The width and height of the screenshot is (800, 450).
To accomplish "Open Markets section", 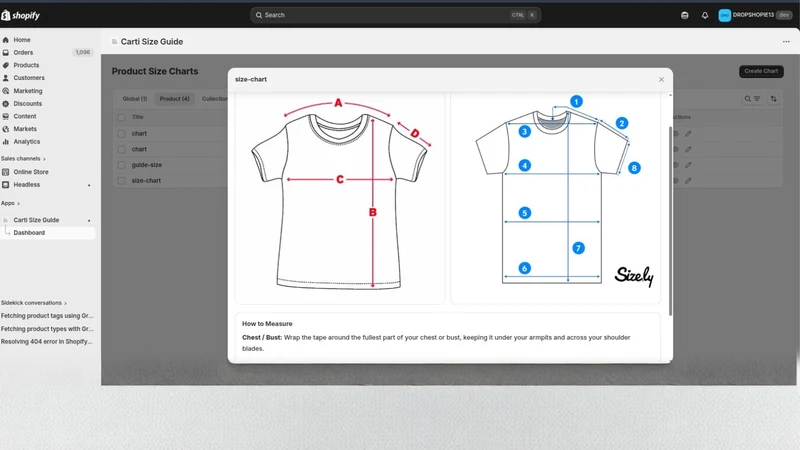I will 24,129.
